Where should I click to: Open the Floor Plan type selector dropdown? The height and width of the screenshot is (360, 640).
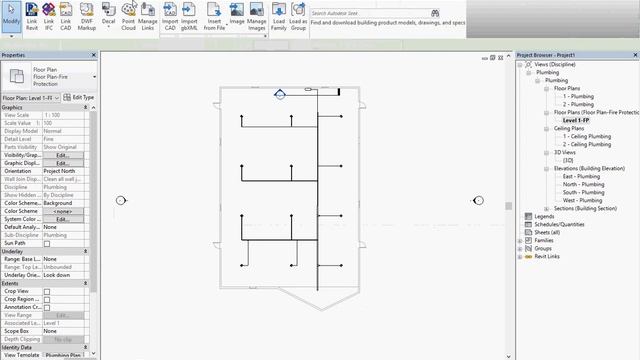[94, 77]
